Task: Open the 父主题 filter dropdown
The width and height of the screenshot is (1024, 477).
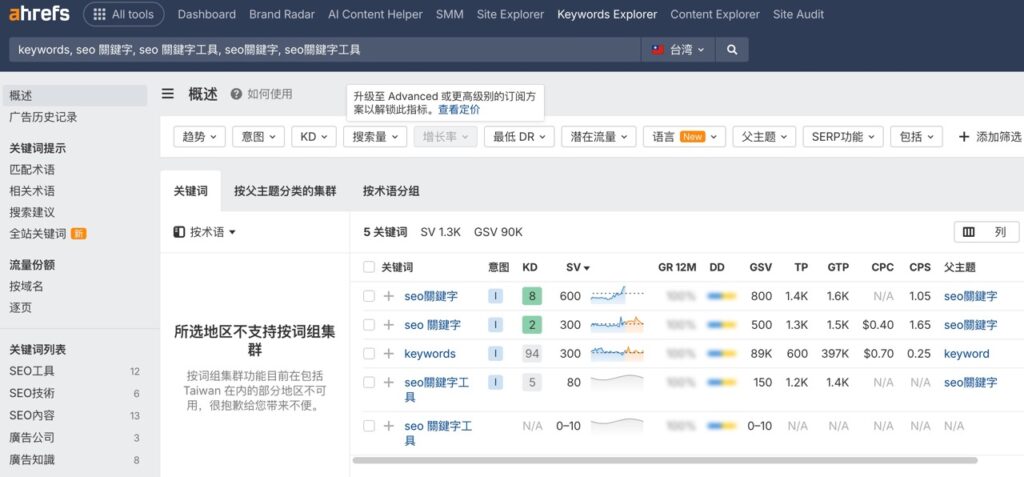Action: [764, 137]
